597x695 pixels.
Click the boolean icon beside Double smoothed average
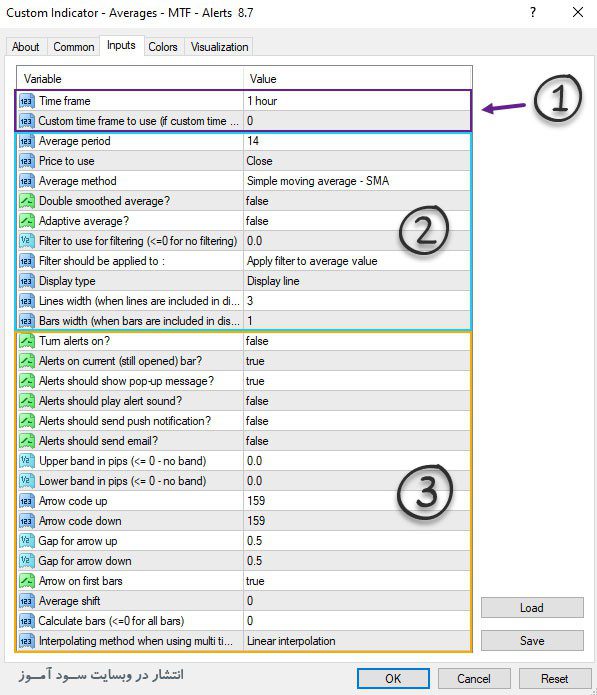pos(27,201)
